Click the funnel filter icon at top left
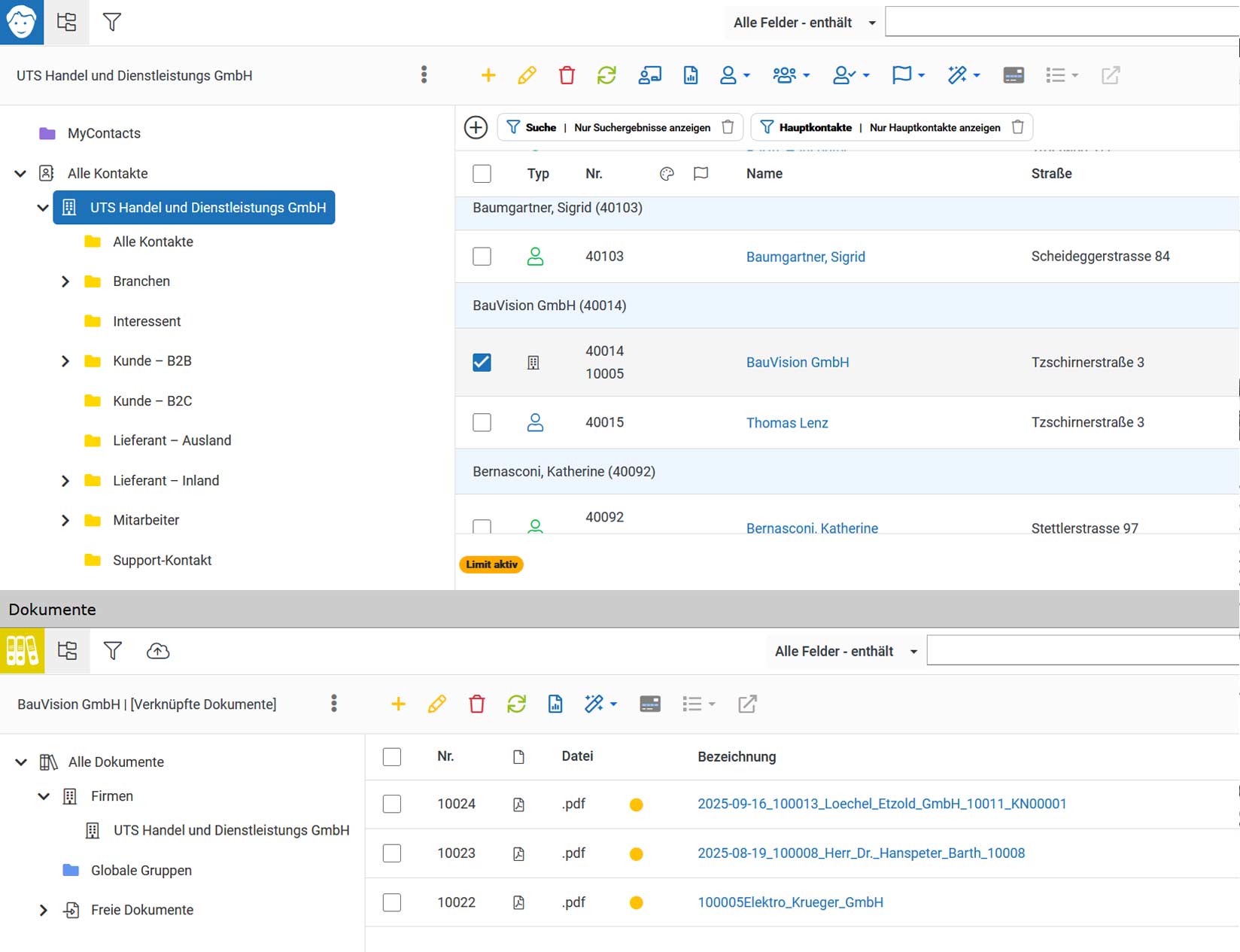 (x=112, y=23)
